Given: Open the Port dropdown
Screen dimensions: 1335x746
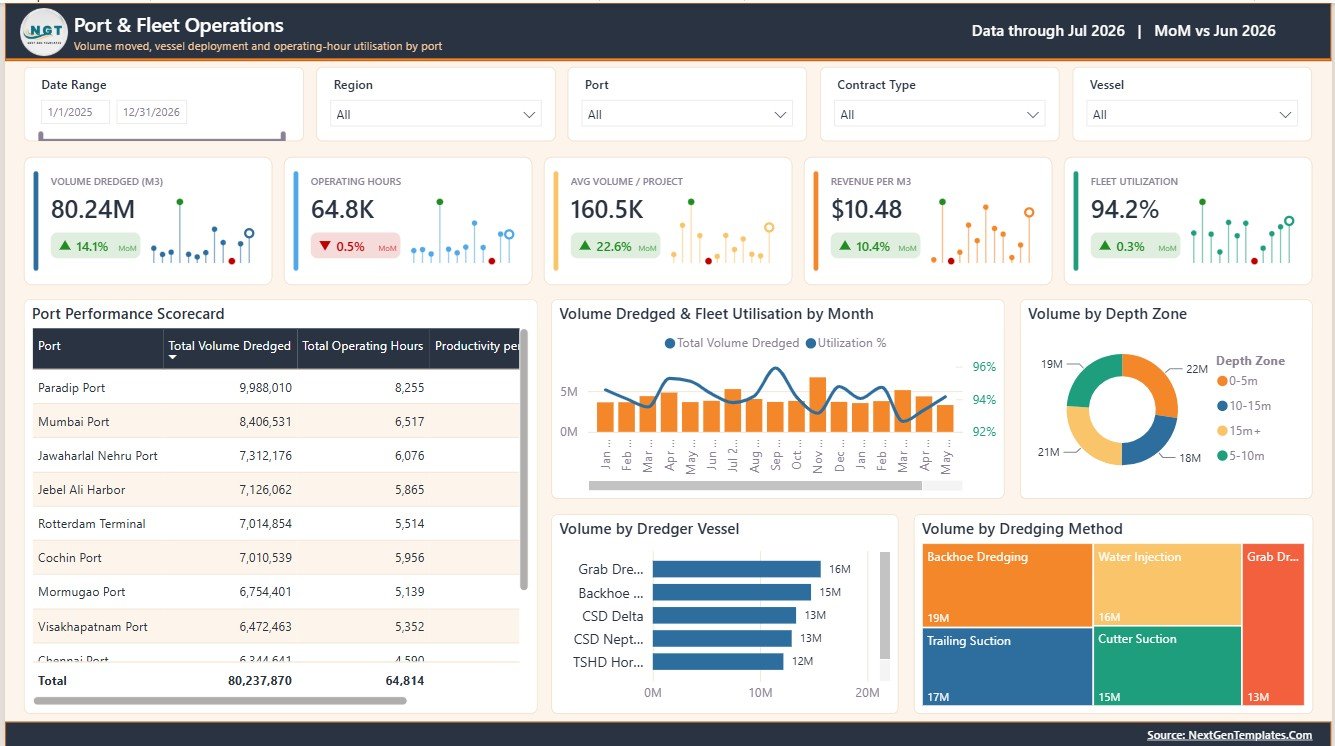Looking at the screenshot, I should [x=688, y=114].
